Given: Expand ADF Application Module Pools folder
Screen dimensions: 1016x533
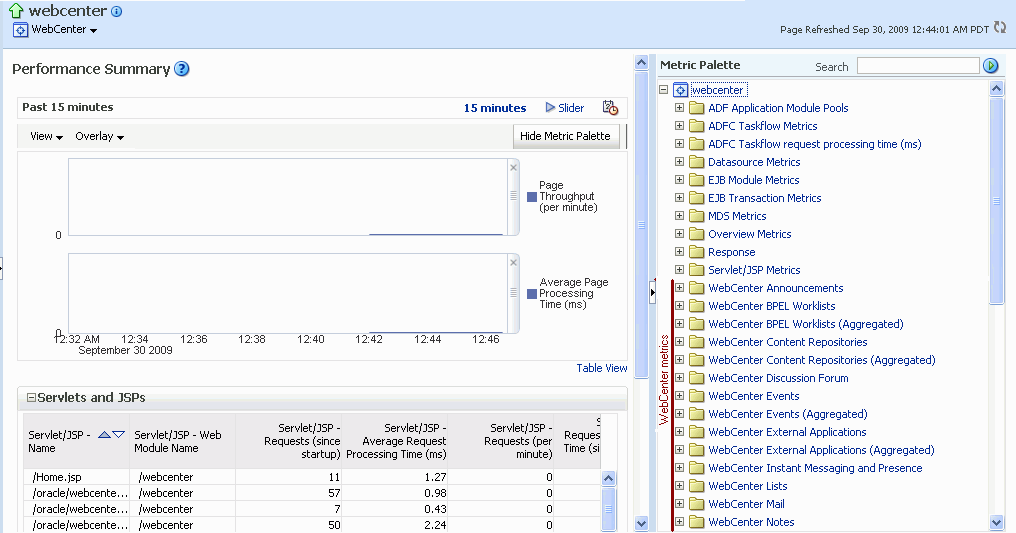Looking at the screenshot, I should [680, 108].
